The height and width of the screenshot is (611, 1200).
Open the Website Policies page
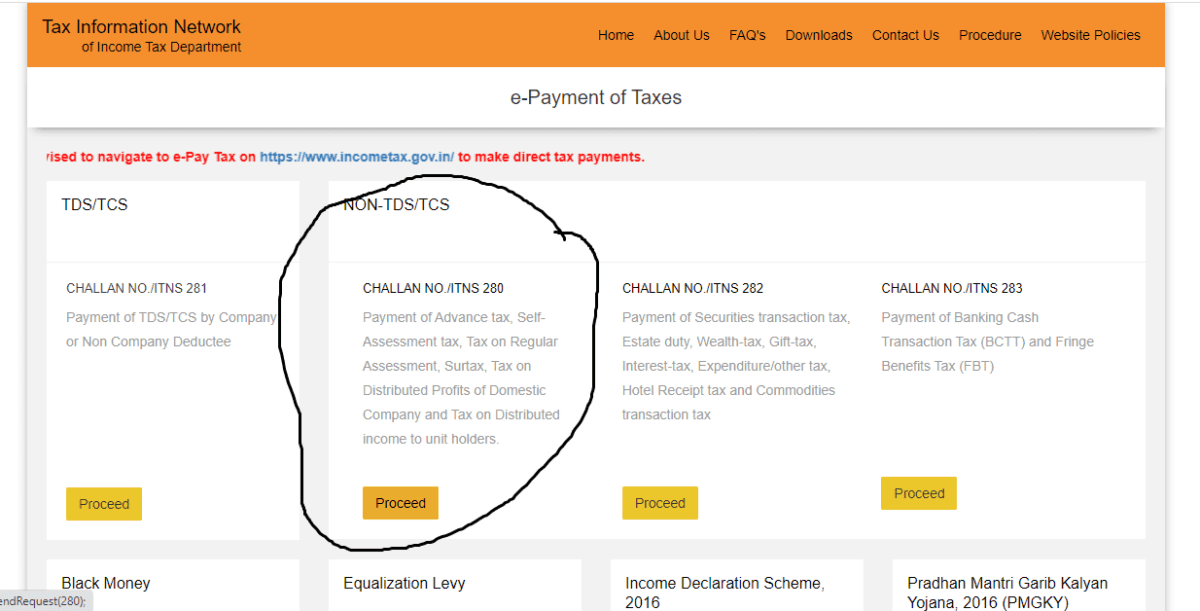(x=1090, y=35)
